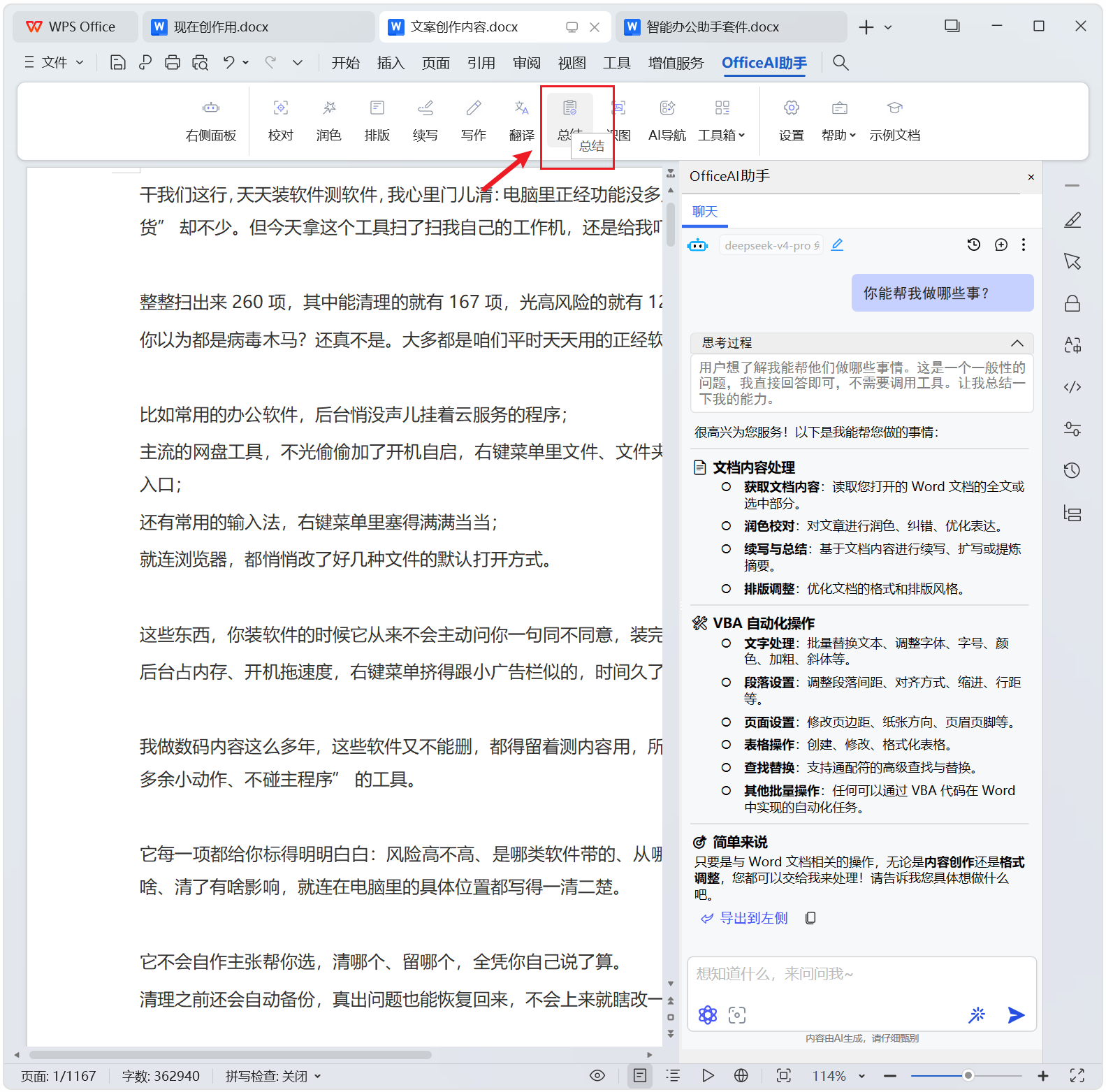This screenshot has height=1092, width=1106.
Task: Expand the quick access toolbar customize arrow
Action: tap(298, 63)
